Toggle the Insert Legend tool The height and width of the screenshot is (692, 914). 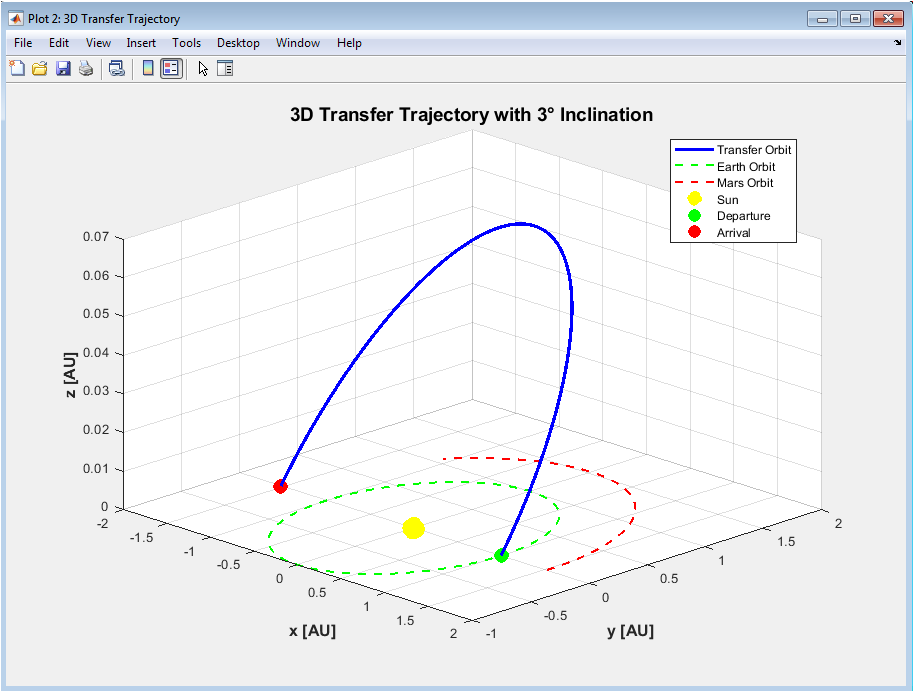coord(171,68)
